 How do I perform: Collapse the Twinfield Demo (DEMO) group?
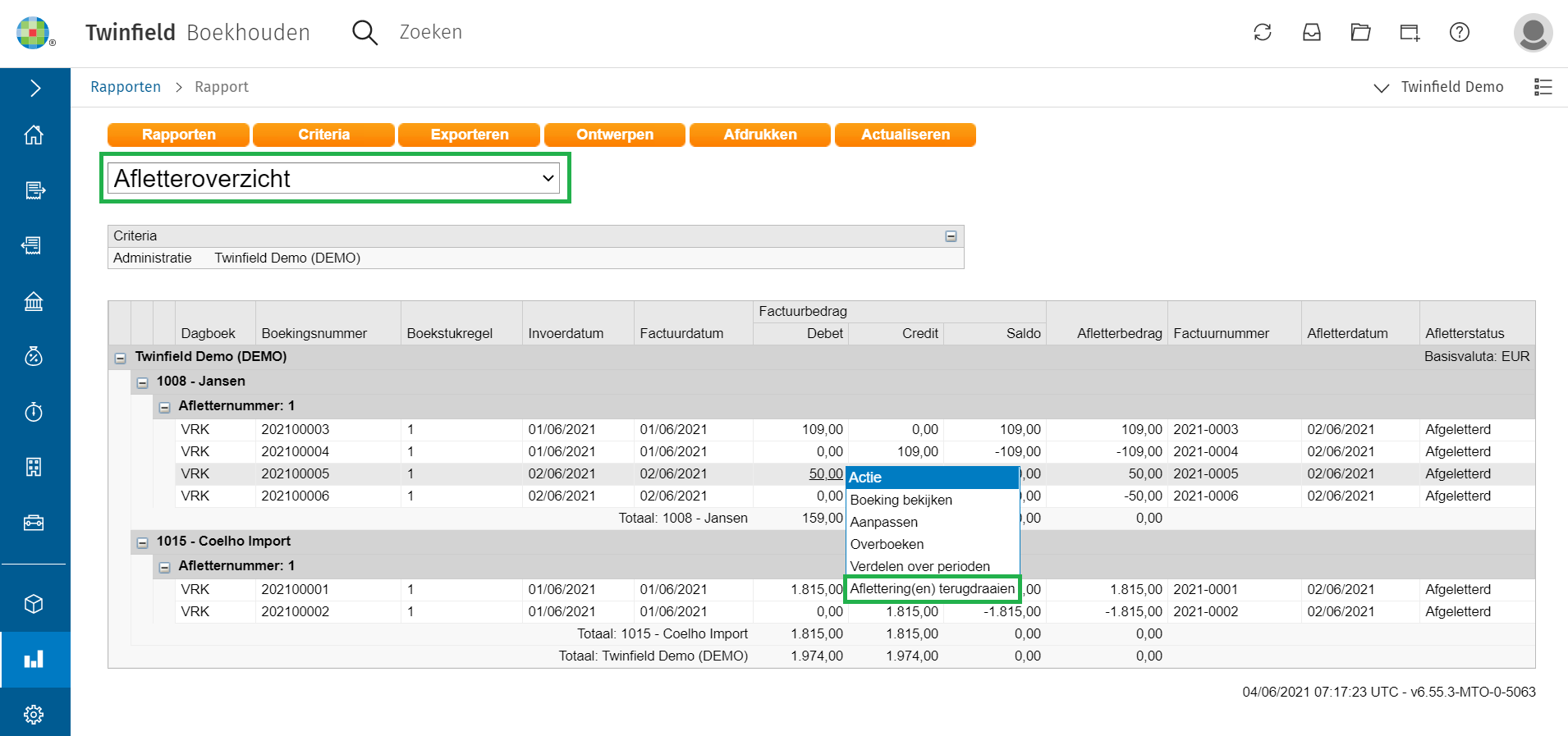[120, 358]
